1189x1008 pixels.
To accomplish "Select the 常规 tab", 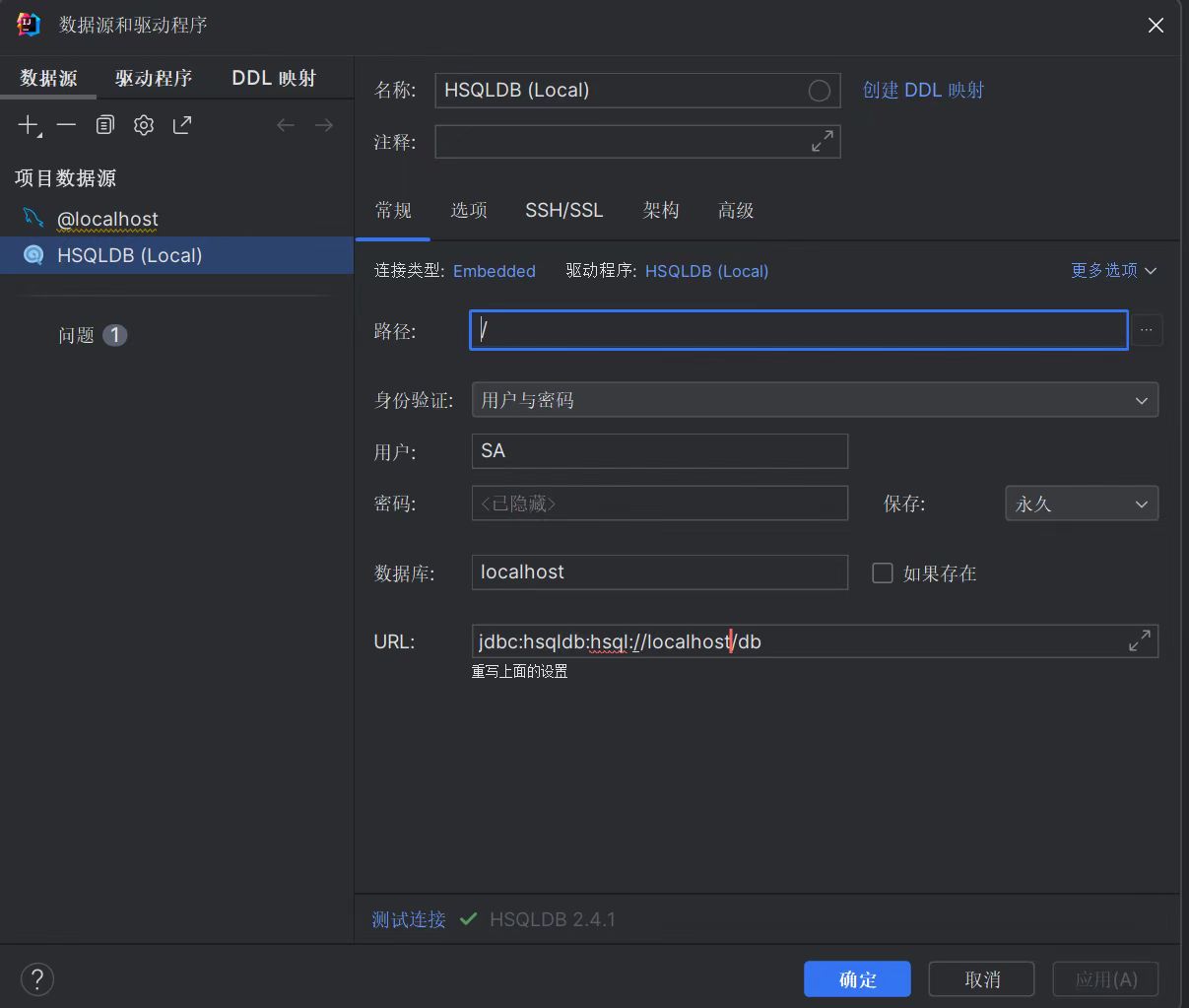I will click(393, 210).
